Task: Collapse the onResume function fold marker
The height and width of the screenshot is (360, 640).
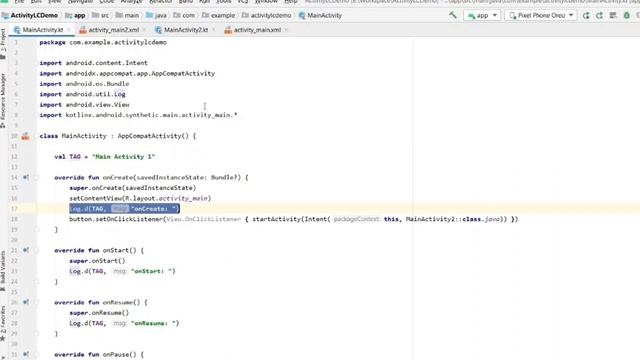Action: coord(36,302)
